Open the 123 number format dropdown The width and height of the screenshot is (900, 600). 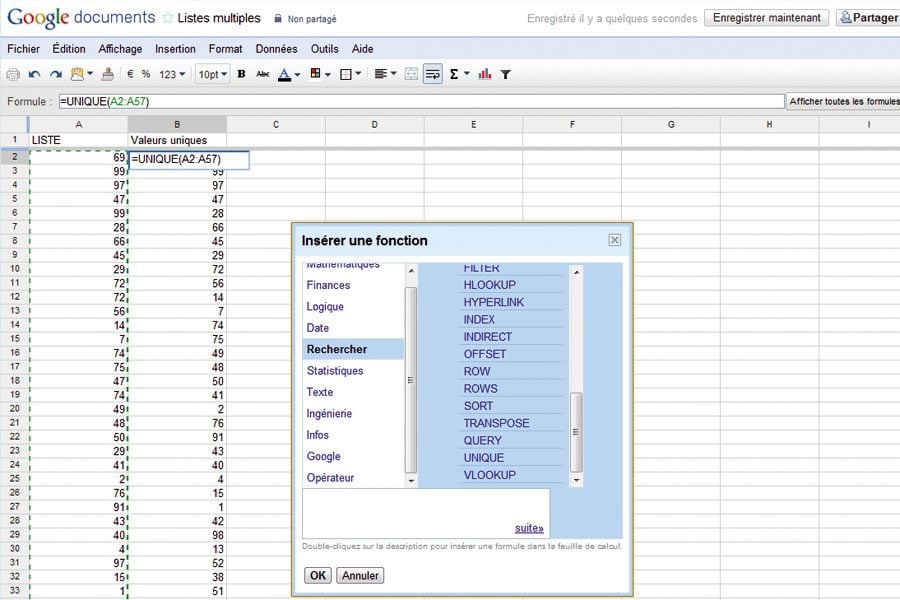(x=172, y=74)
